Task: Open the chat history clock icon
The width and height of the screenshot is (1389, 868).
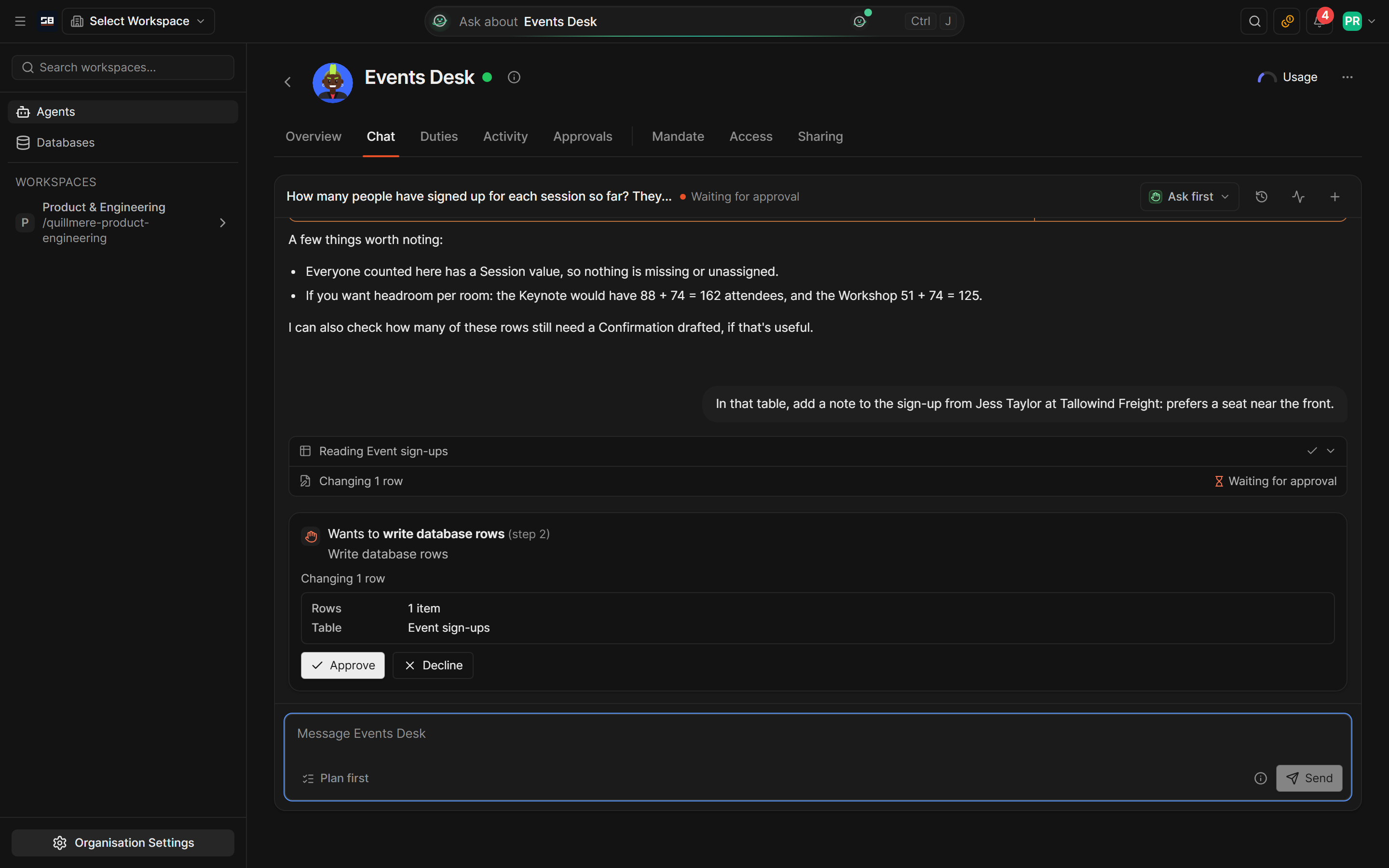Action: [x=1261, y=197]
